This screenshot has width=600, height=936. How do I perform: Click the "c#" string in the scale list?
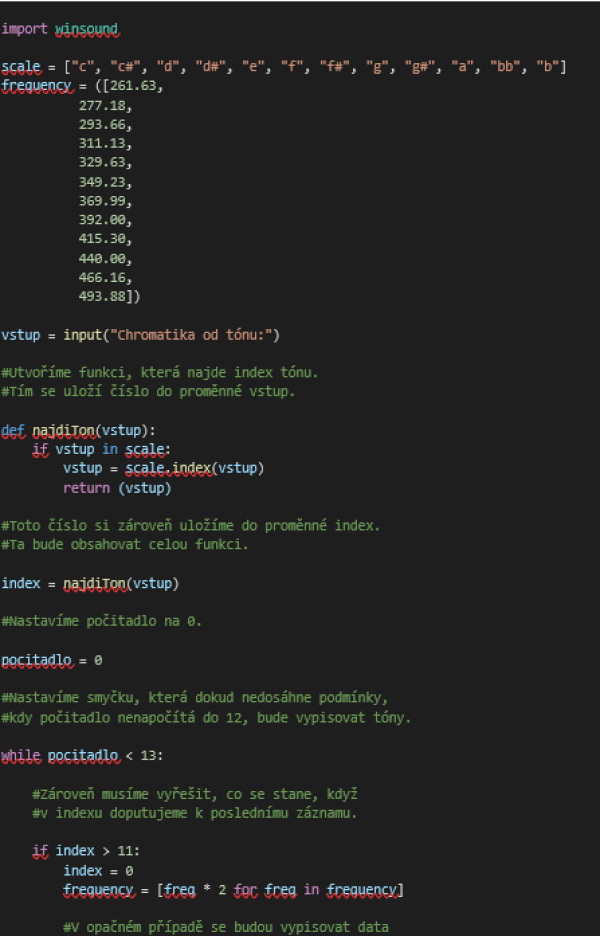point(129,67)
